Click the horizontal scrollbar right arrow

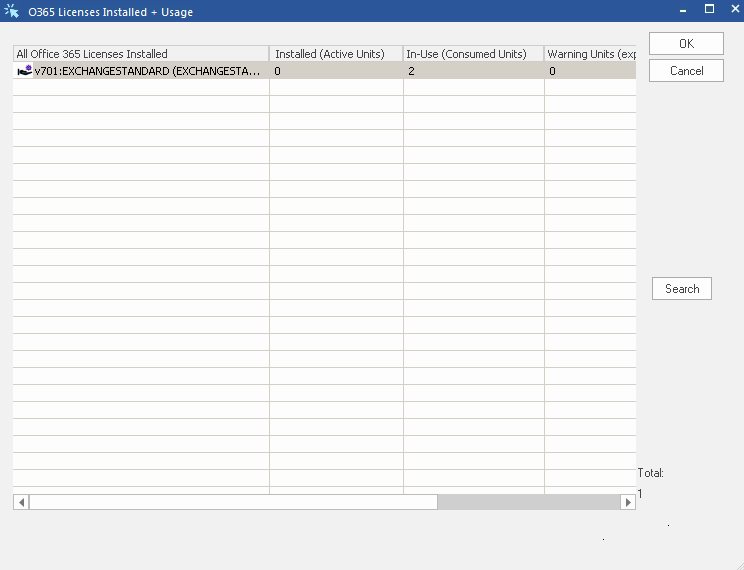pyautogui.click(x=628, y=502)
